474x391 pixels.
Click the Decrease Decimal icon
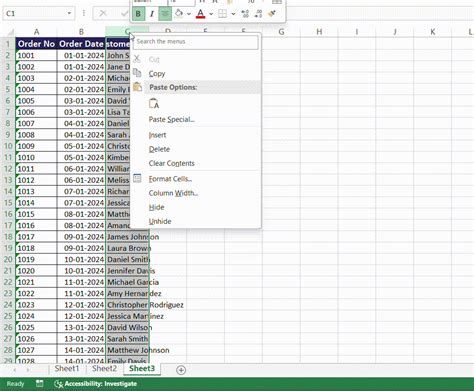coord(258,14)
